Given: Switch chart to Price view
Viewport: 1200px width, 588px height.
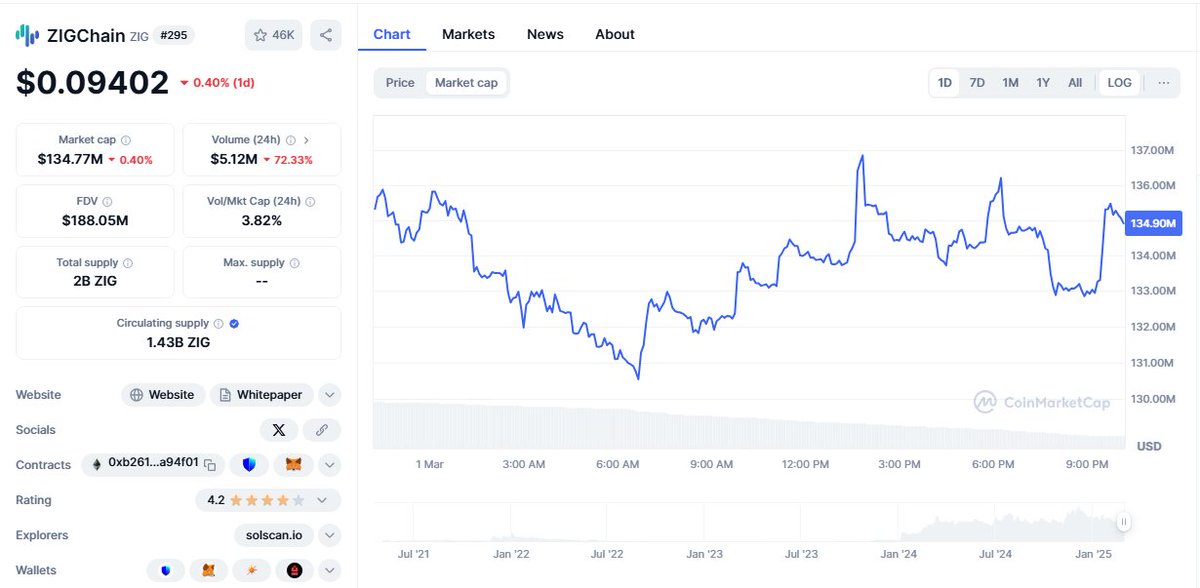Looking at the screenshot, I should point(400,83).
